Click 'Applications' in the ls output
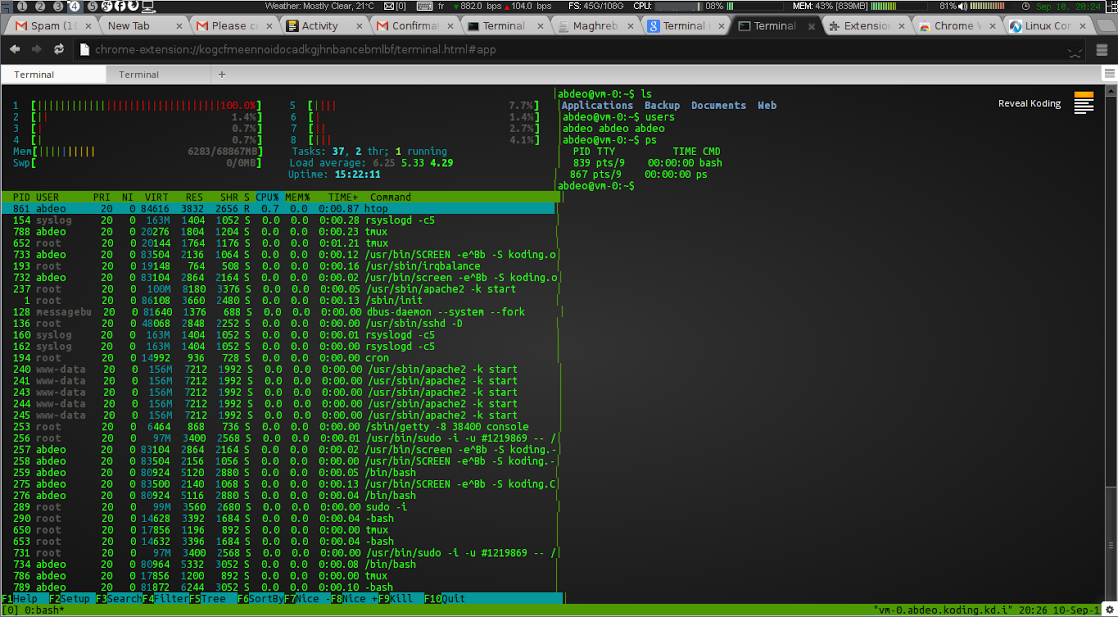 point(598,105)
